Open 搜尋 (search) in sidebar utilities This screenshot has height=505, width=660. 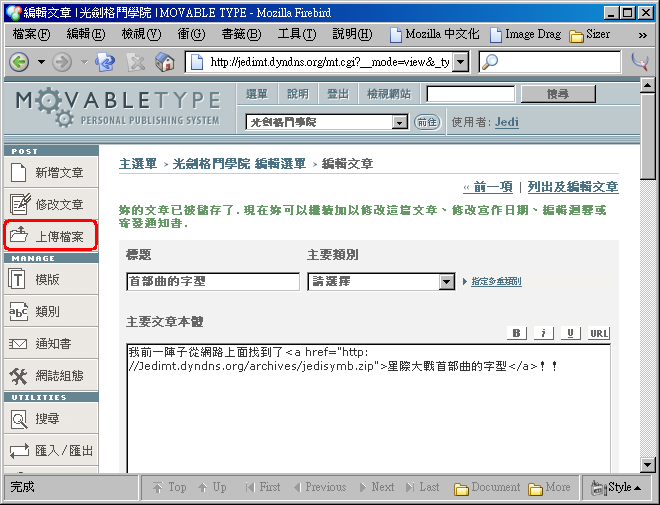point(51,419)
